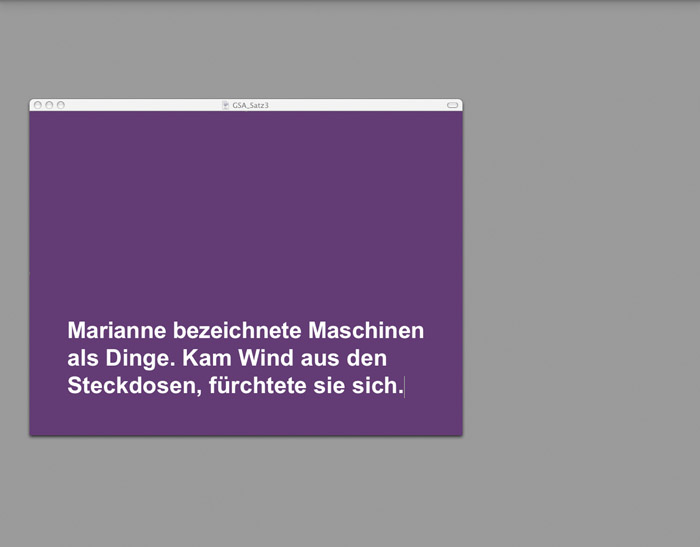Place cursor after "sich." at text end
Viewport: 700px width, 547px height.
[404, 386]
